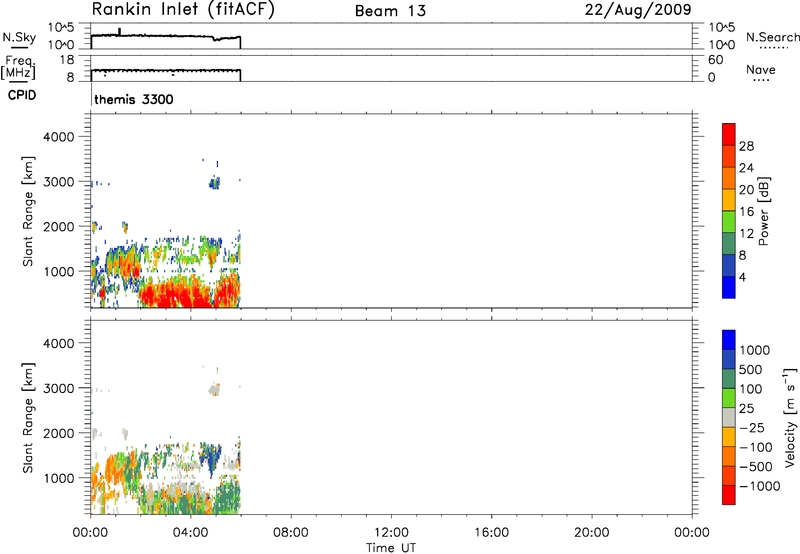Click the 'N.Search' legend label
This screenshot has width=800, height=554.
(x=772, y=37)
